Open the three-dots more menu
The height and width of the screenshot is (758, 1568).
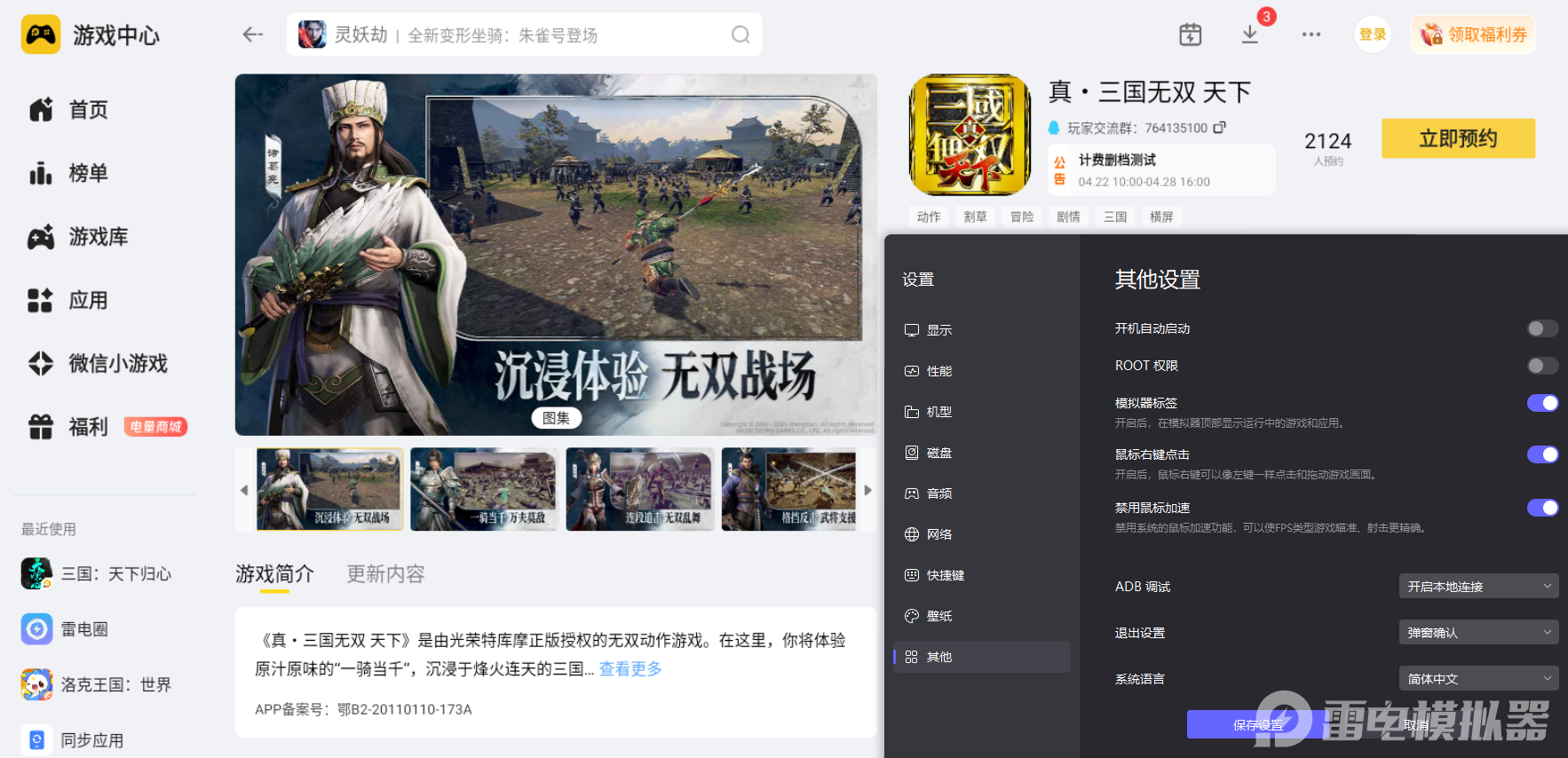(x=1311, y=35)
